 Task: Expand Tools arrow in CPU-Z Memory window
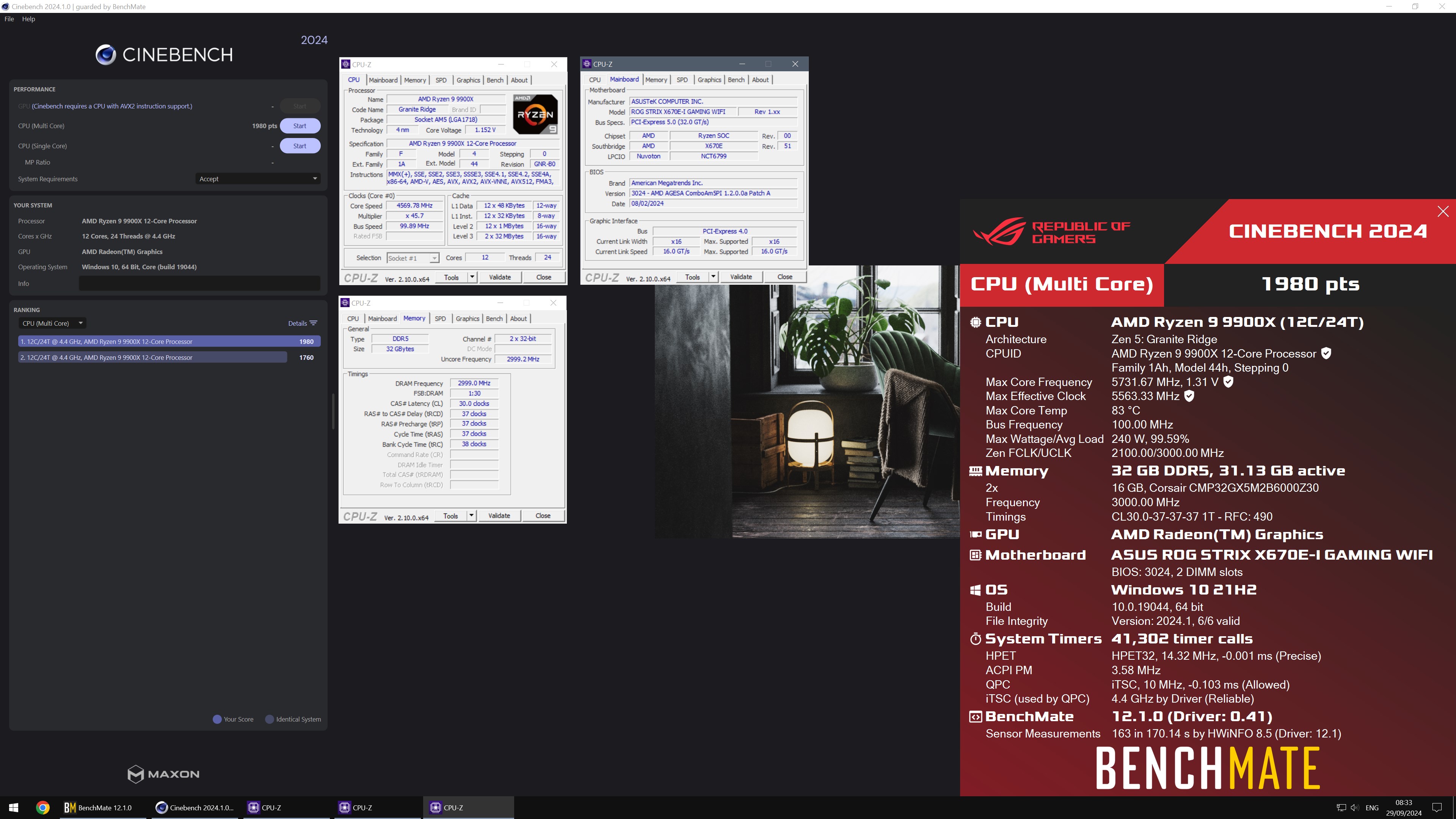(x=472, y=516)
